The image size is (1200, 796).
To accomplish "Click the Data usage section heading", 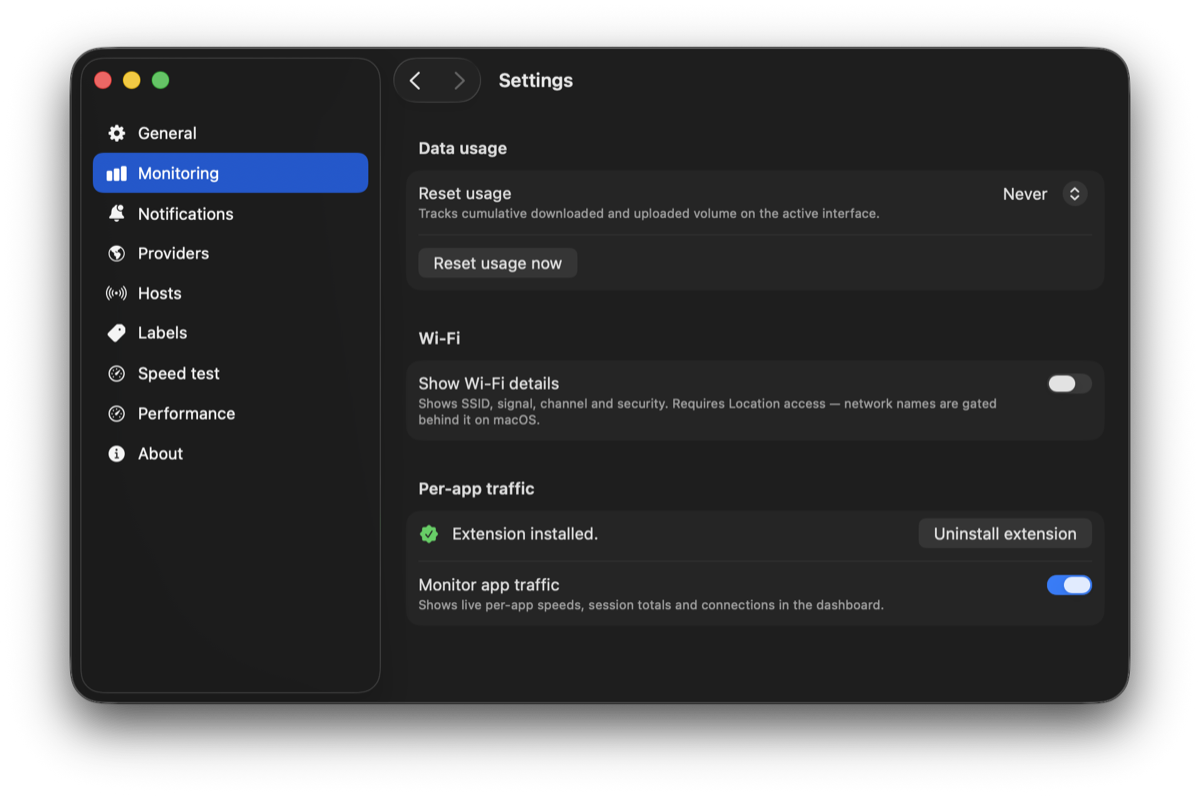I will pyautogui.click(x=462, y=148).
